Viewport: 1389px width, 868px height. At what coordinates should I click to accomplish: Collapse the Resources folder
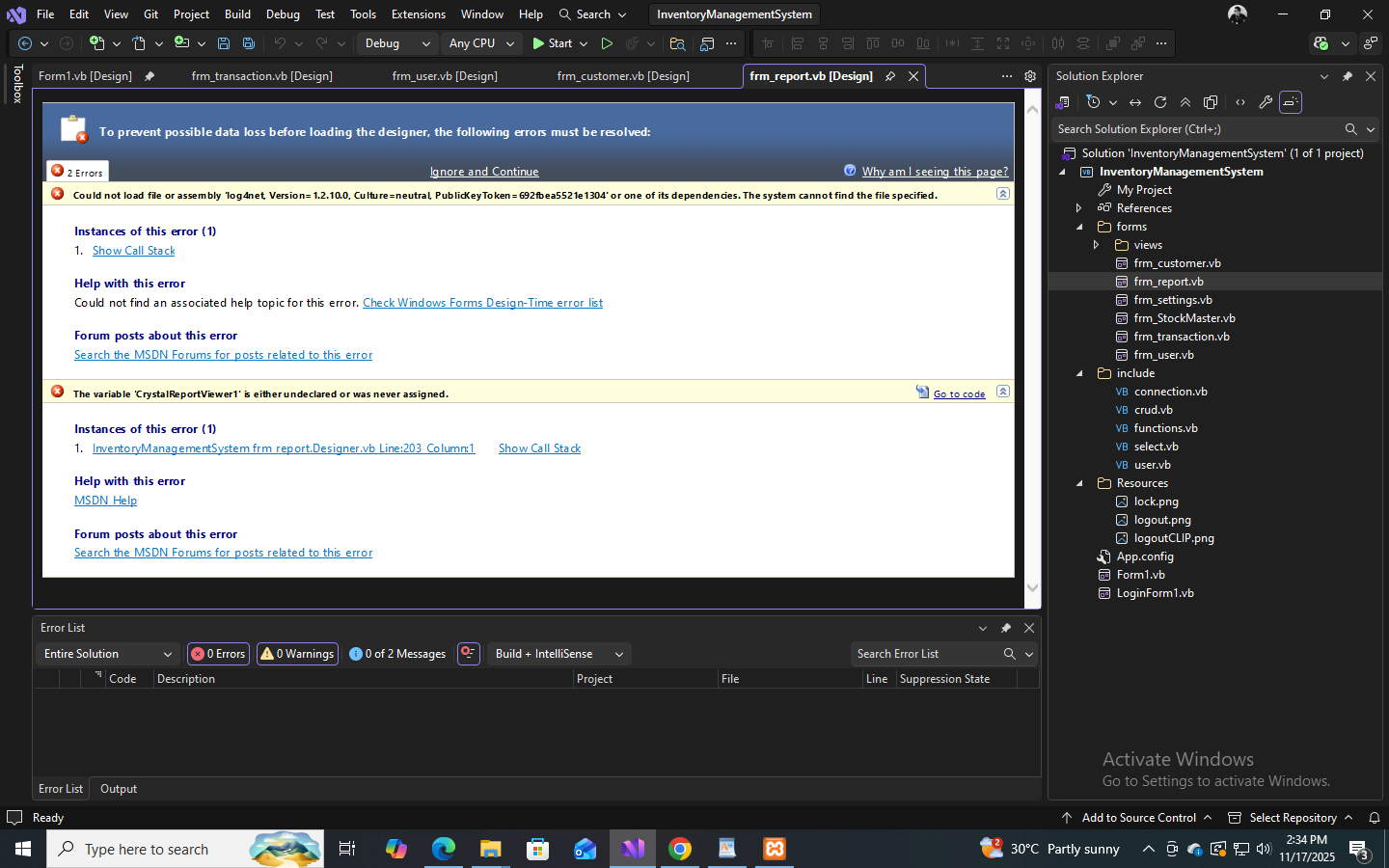click(1079, 483)
